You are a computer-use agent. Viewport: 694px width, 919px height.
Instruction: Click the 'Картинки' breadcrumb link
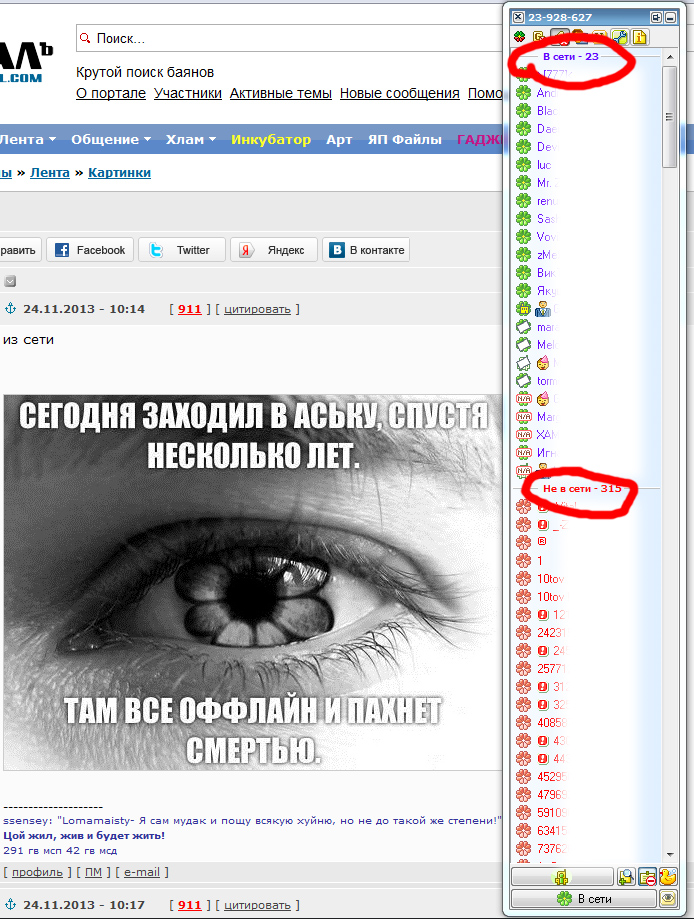(120, 173)
